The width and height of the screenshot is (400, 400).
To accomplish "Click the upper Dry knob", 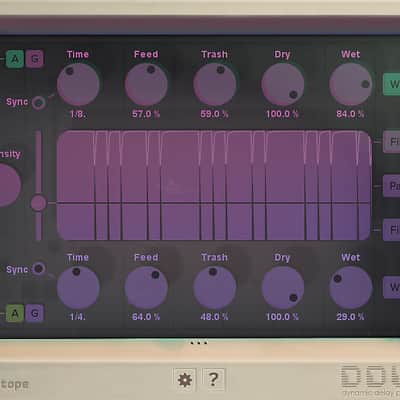I will click(x=283, y=84).
